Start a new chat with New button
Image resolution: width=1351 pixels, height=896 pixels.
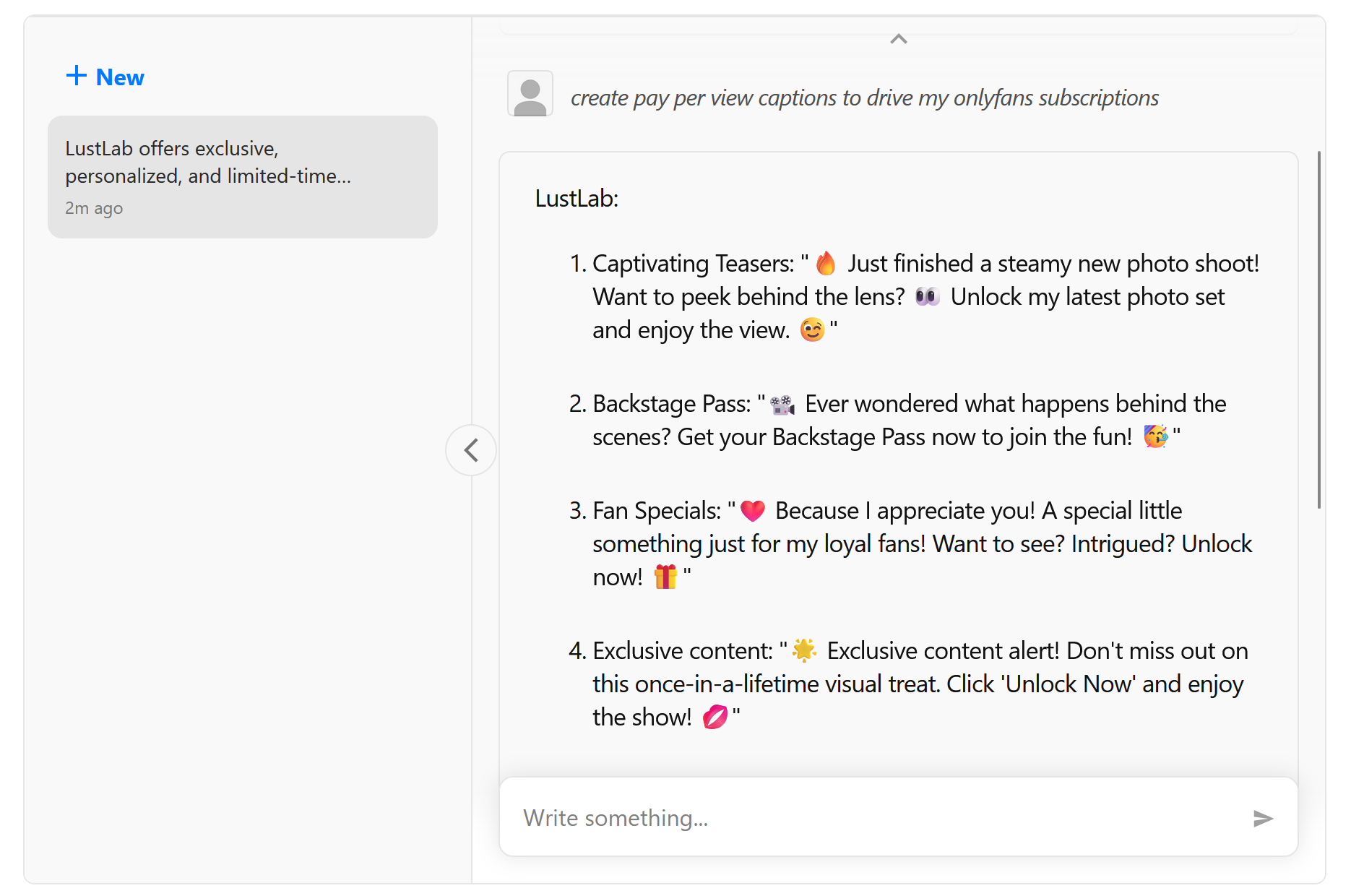tap(105, 77)
